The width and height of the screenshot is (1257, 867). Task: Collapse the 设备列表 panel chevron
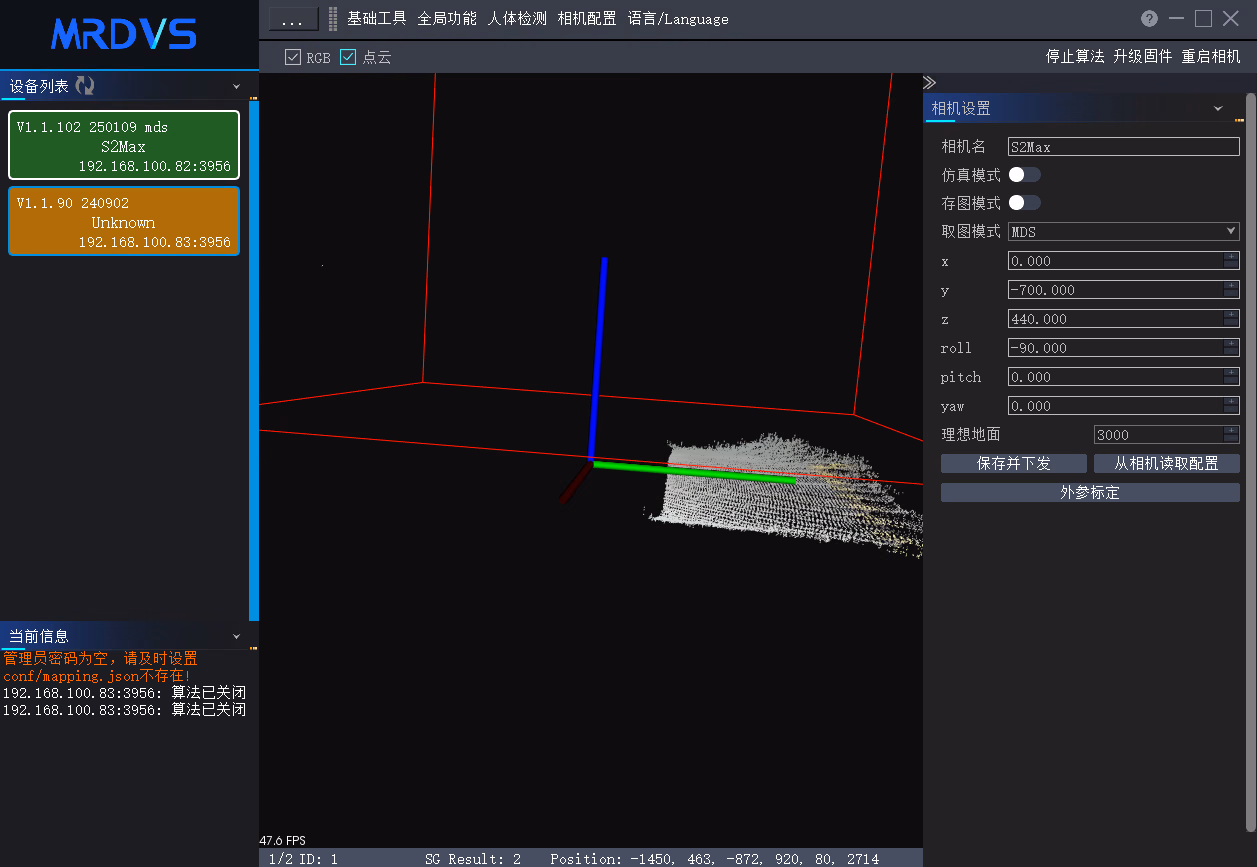pyautogui.click(x=237, y=87)
